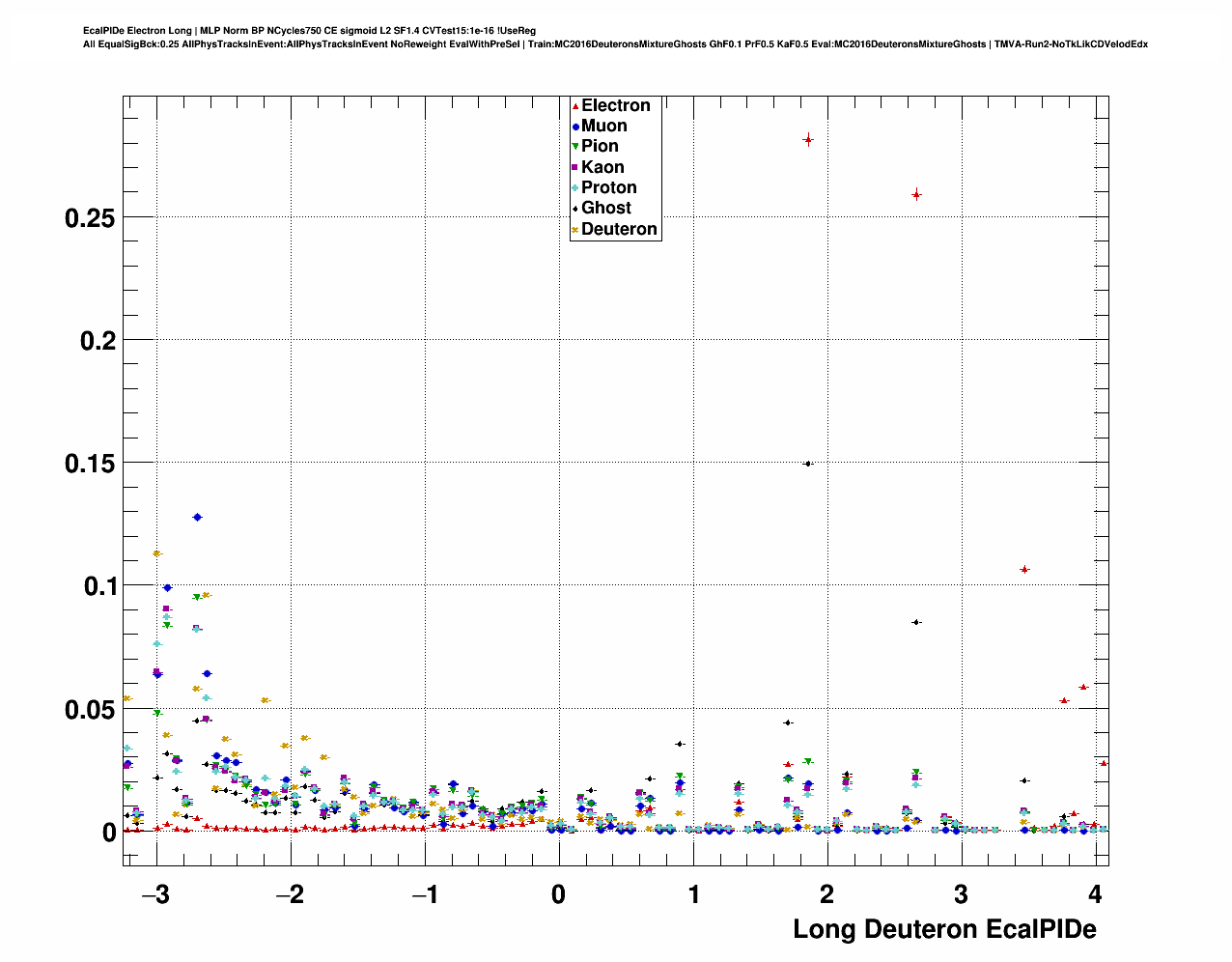The image size is (1232, 962).
Task: Click the −3 tick label on x-axis
Action: pyautogui.click(x=154, y=894)
